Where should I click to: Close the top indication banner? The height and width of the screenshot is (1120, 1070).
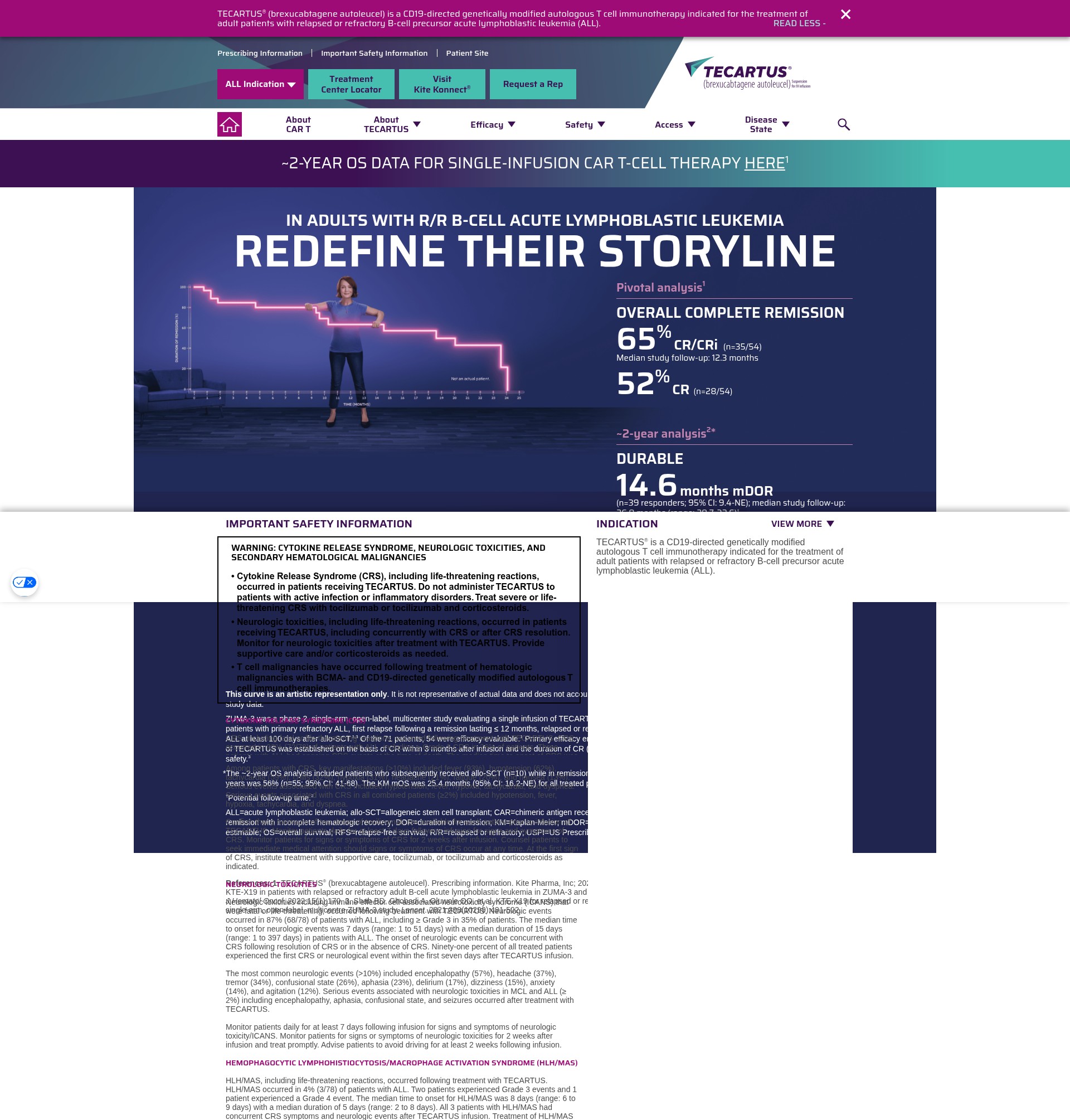845,14
